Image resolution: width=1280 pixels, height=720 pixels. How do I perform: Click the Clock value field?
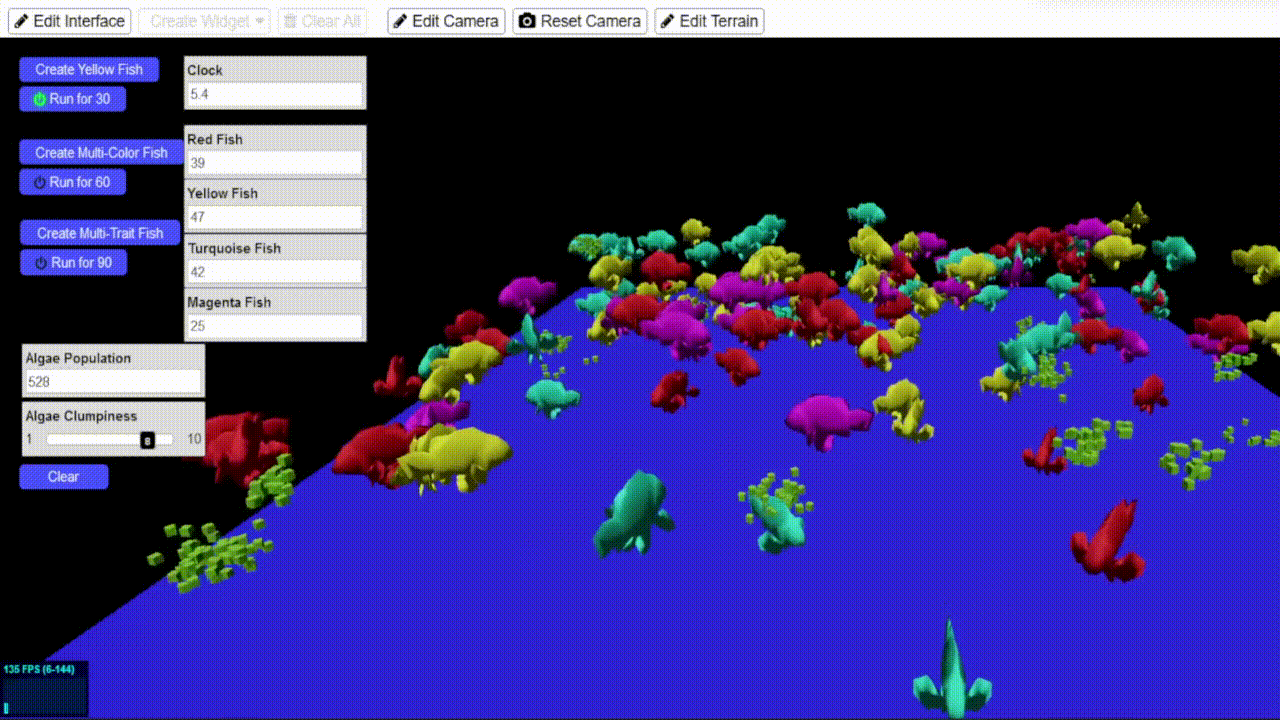click(x=274, y=94)
